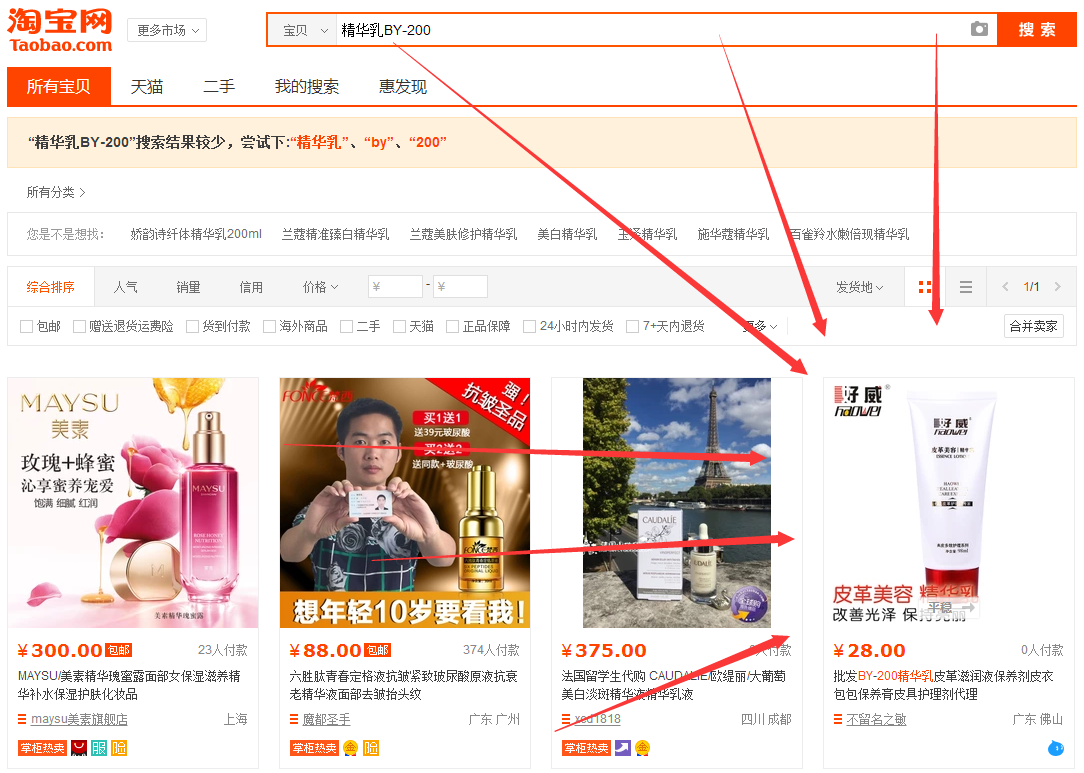The image size is (1084, 773).
Task: Click the shop icon beside 不留名之敏
Action: (838, 720)
